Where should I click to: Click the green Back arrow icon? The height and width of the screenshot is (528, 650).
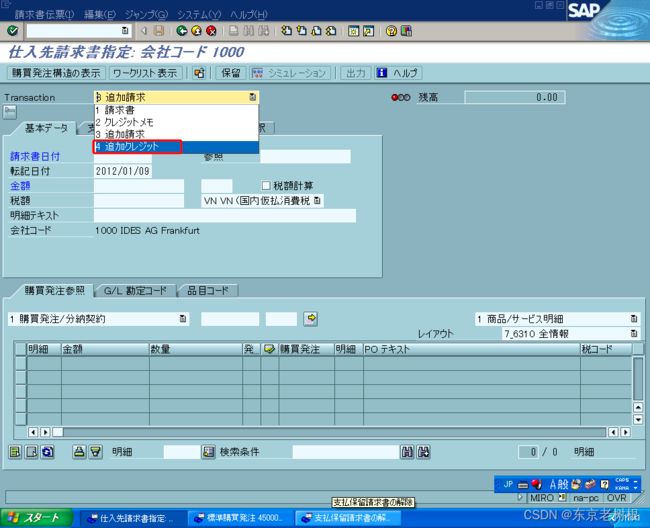(182, 31)
